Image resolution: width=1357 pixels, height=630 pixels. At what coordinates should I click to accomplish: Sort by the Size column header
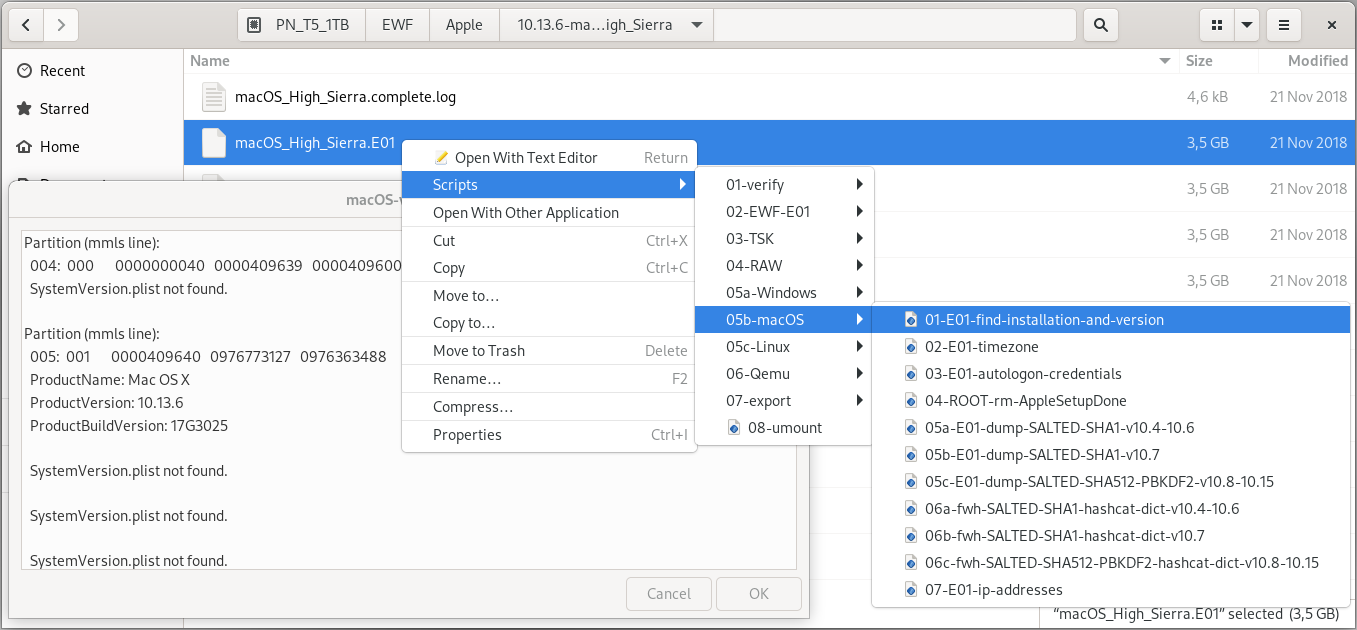coord(1199,61)
